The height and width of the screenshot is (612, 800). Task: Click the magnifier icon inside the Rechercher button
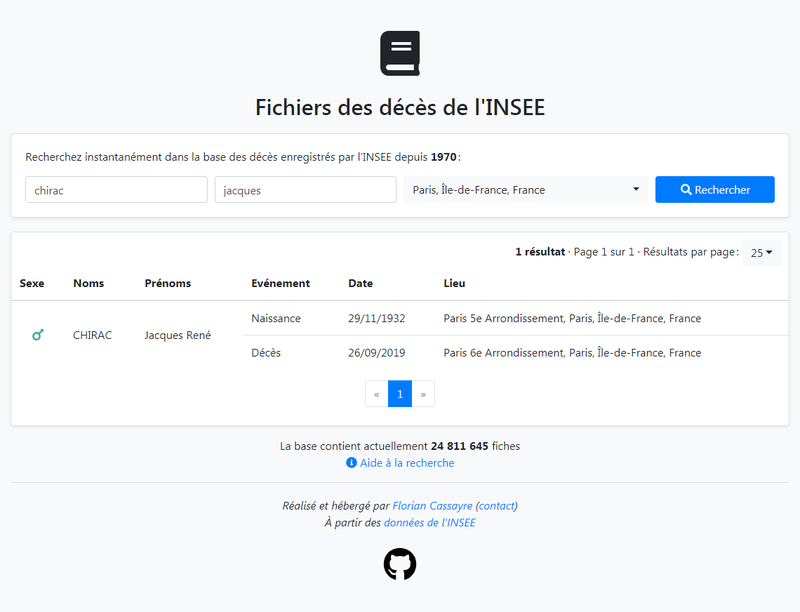(x=685, y=189)
